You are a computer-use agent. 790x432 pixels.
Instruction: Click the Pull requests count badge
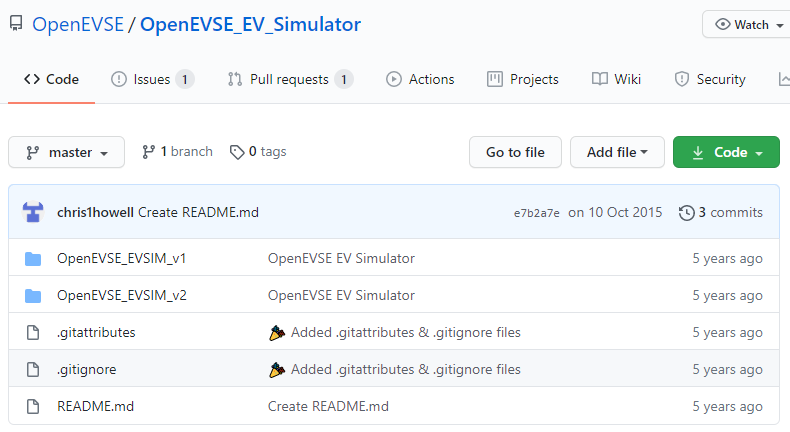coord(344,79)
